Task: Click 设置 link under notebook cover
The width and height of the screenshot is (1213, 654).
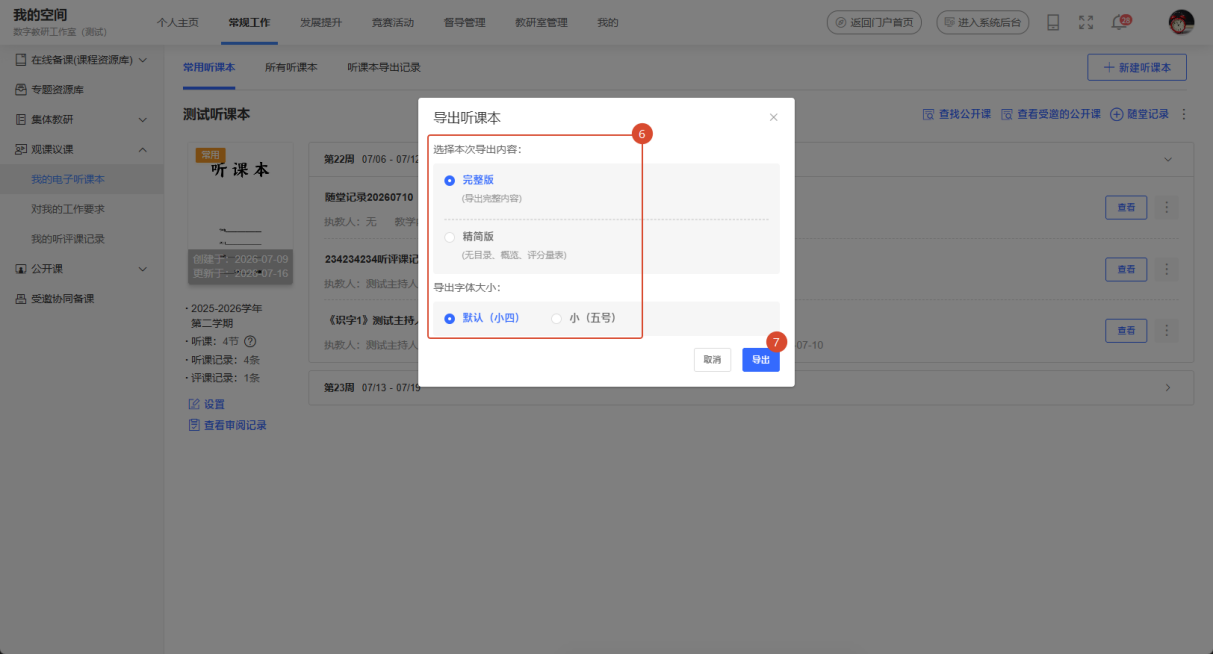Action: pos(207,404)
